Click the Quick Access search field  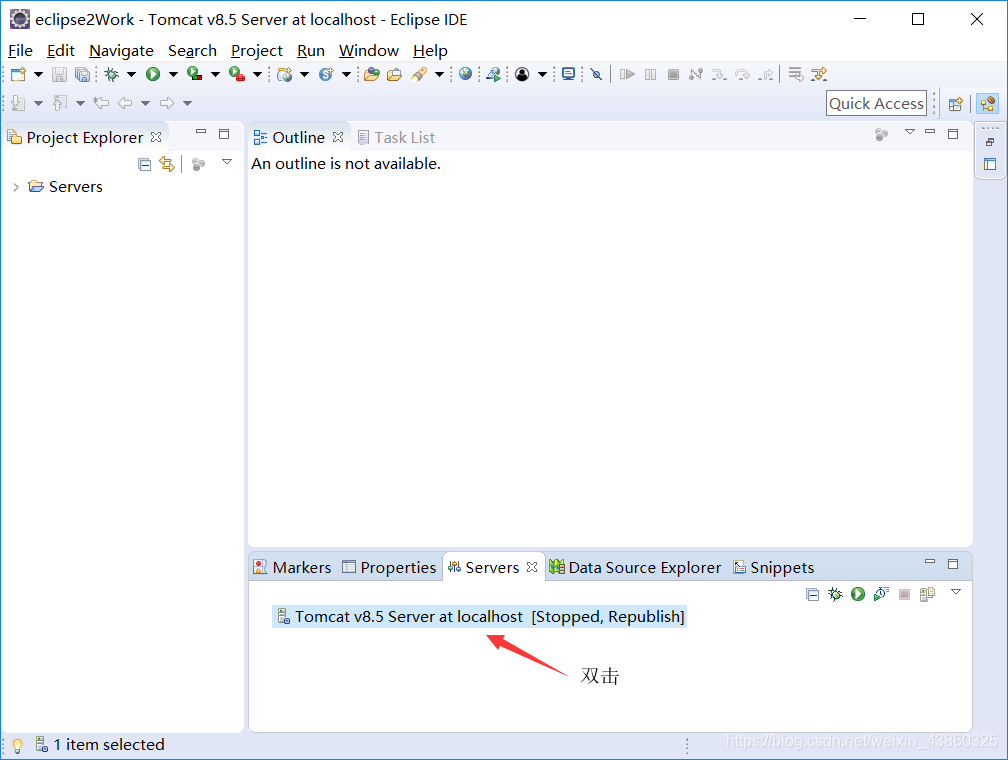[876, 104]
